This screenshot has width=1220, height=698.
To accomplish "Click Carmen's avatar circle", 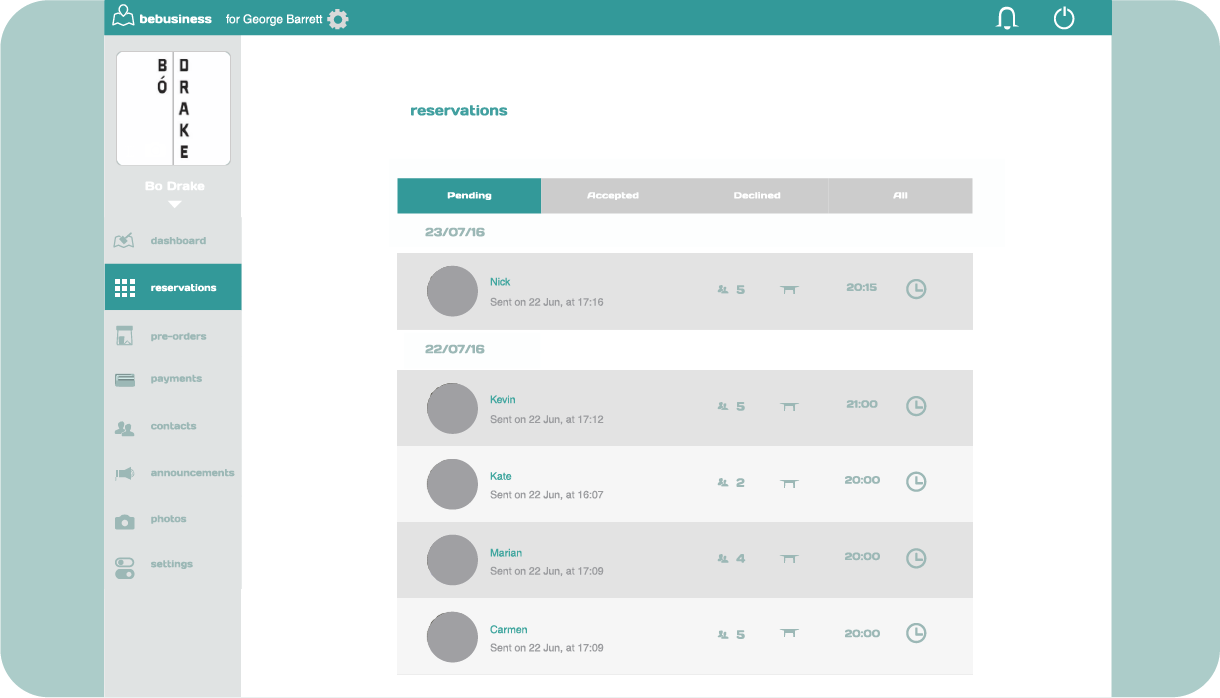I will click(452, 637).
